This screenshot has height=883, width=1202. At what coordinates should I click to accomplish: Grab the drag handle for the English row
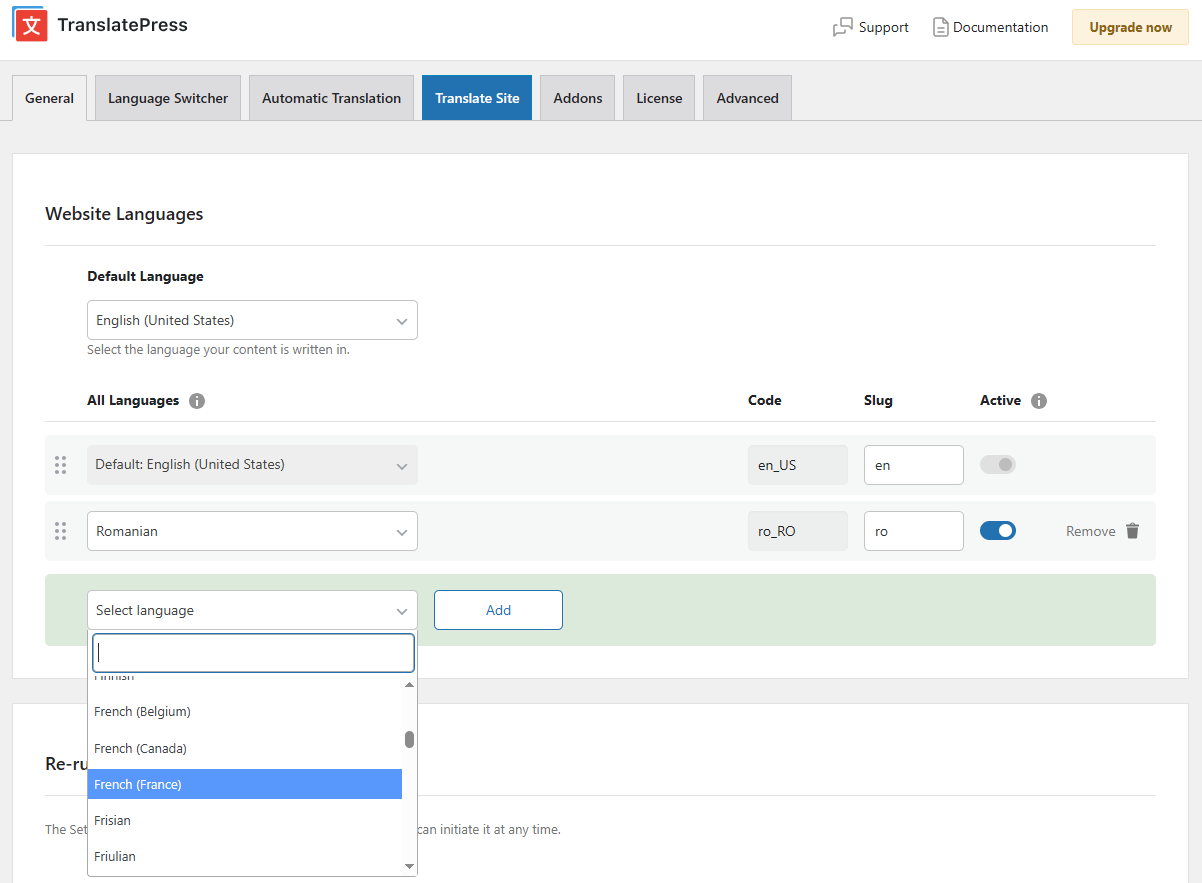point(60,464)
